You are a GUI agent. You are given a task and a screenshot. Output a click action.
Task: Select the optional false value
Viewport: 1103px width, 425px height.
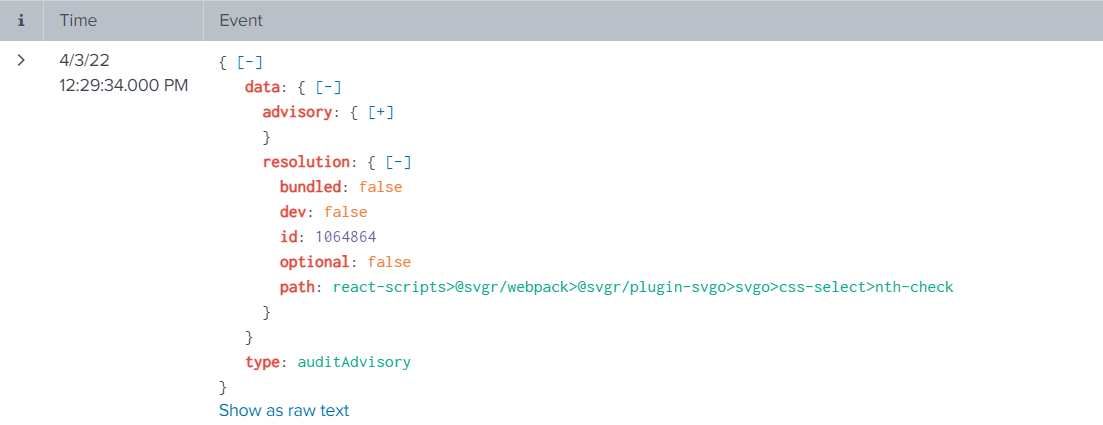point(389,262)
